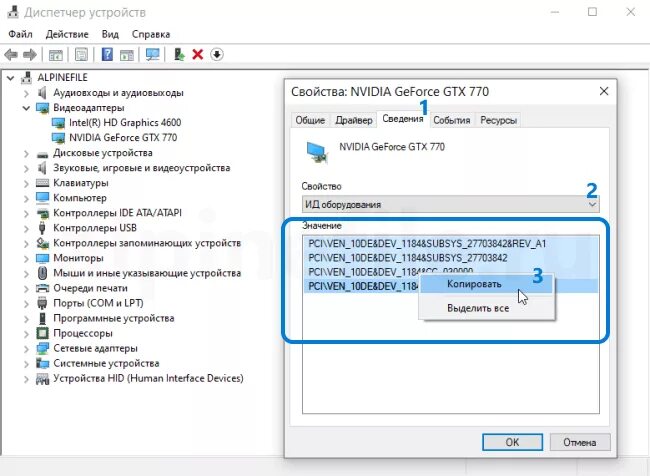Image resolution: width=650 pixels, height=476 pixels.
Task: Expand Контроллеры IDE ATA/ATAPI category
Action: [26, 214]
